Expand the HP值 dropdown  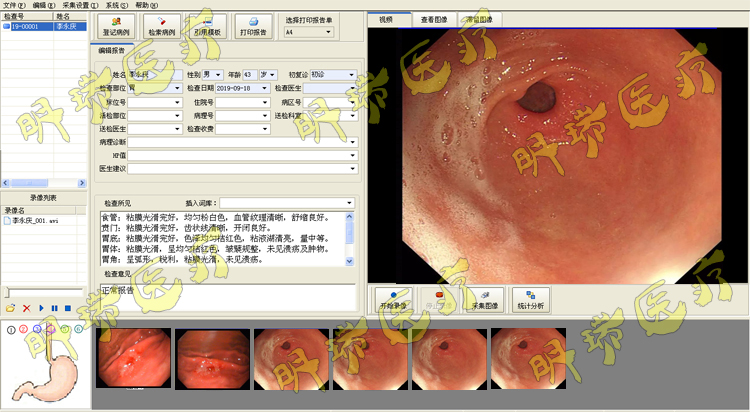(353, 155)
